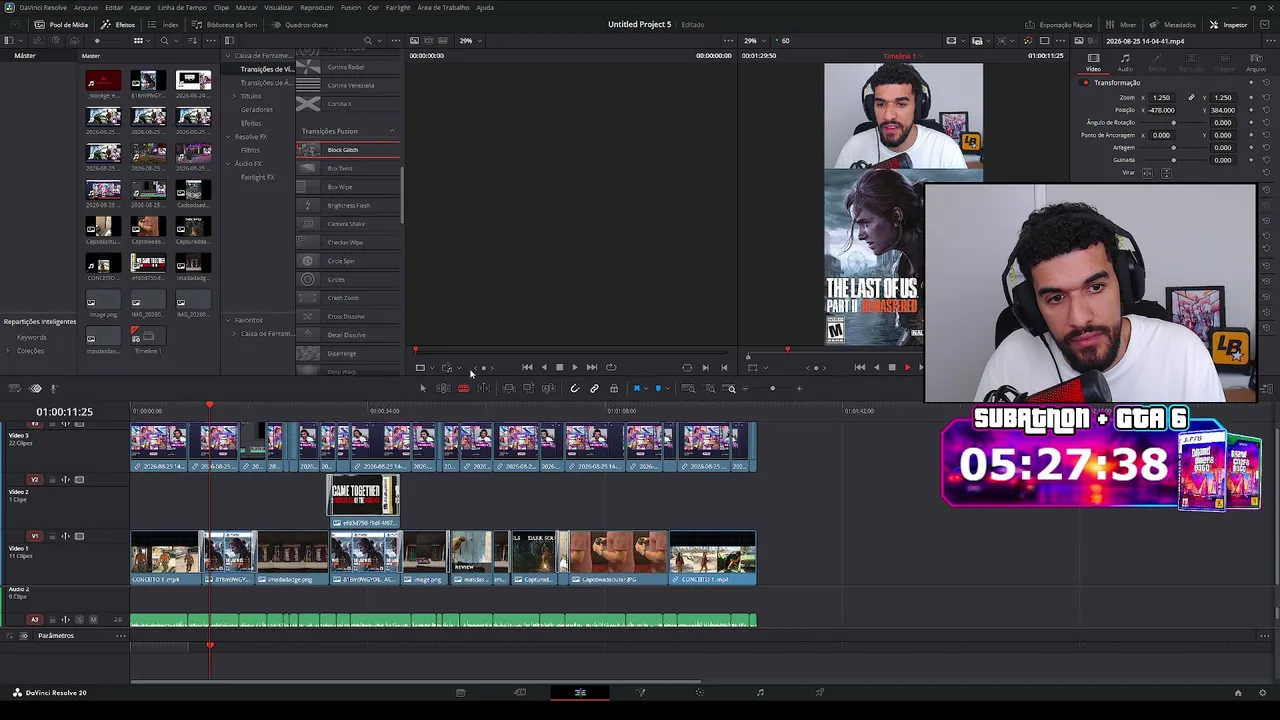Collapse the Transições Fusion section
The height and width of the screenshot is (720, 1280).
392,131
